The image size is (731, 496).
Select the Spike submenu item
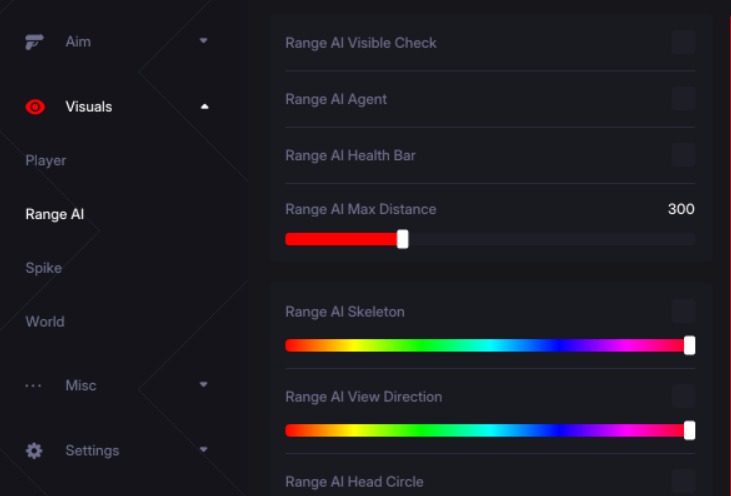pos(44,268)
